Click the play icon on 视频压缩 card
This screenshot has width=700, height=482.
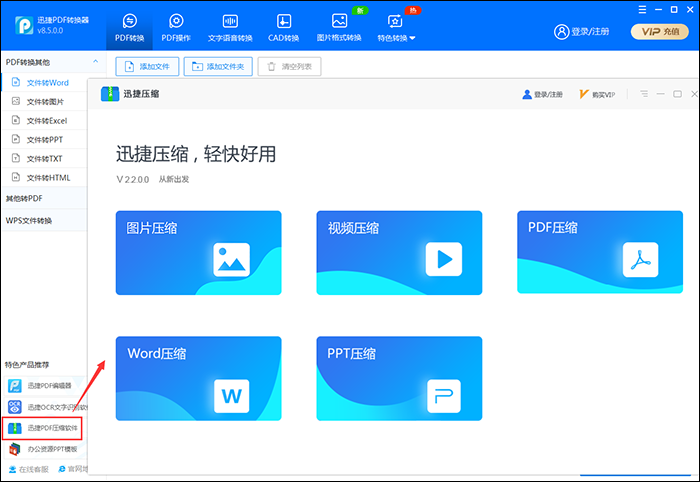(444, 259)
